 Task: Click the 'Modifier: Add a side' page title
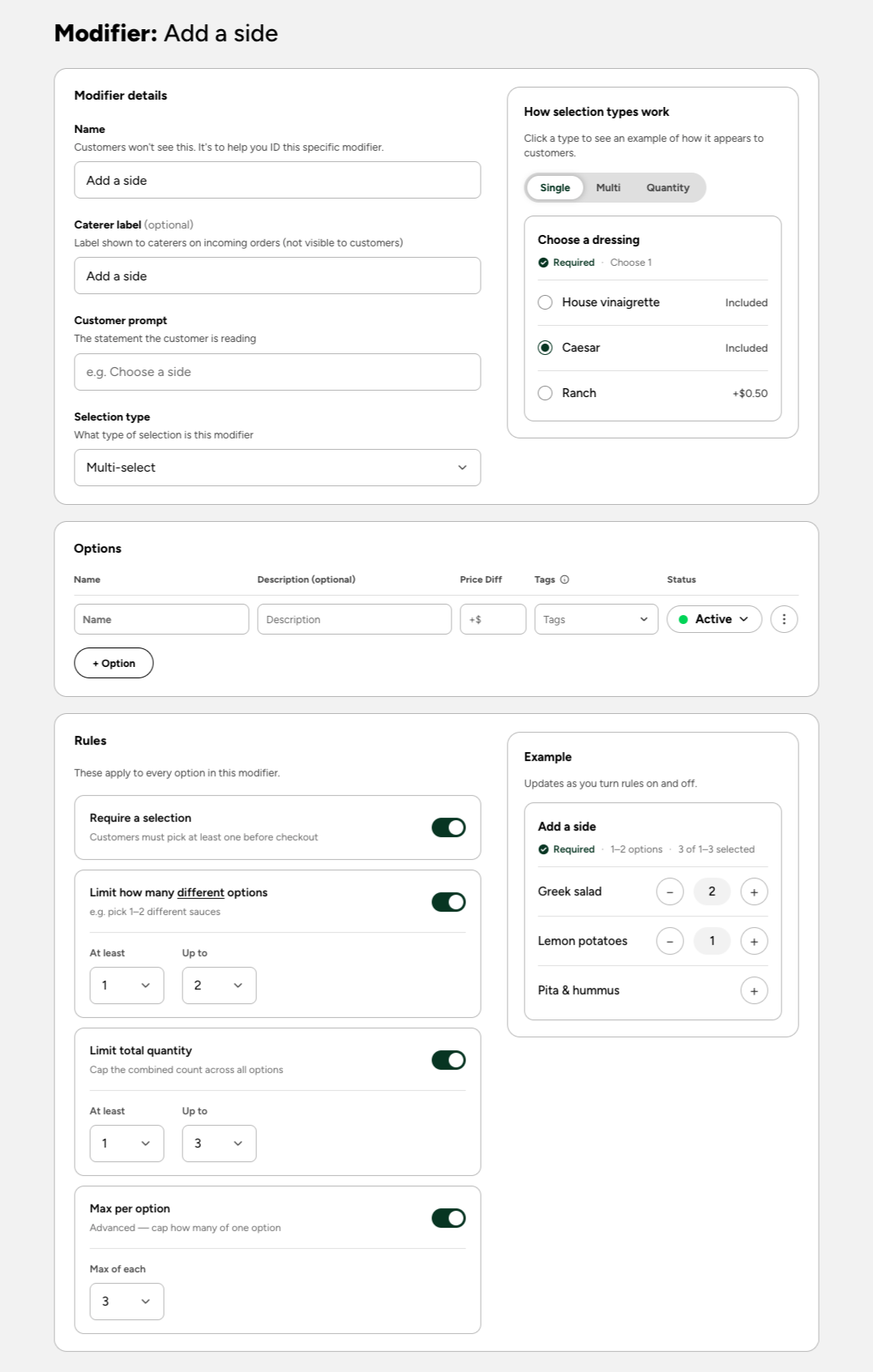[x=166, y=33]
